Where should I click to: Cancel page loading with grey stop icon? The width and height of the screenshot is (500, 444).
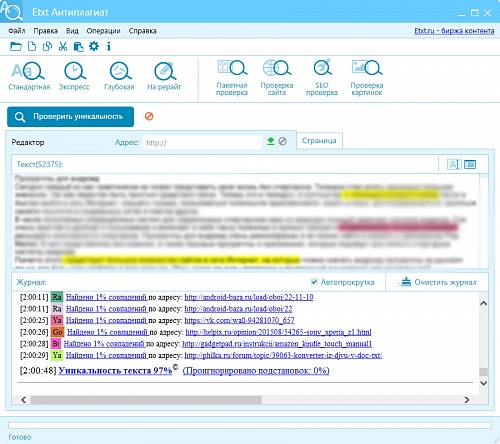point(282,141)
